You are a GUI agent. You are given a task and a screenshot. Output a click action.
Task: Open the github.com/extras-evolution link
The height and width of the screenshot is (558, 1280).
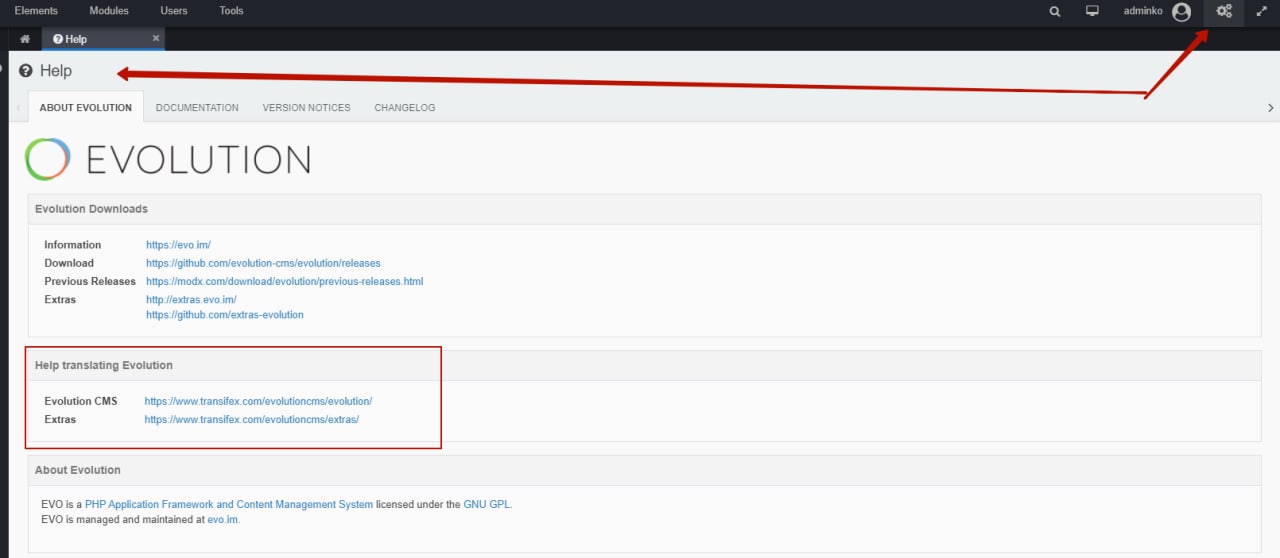(x=225, y=315)
